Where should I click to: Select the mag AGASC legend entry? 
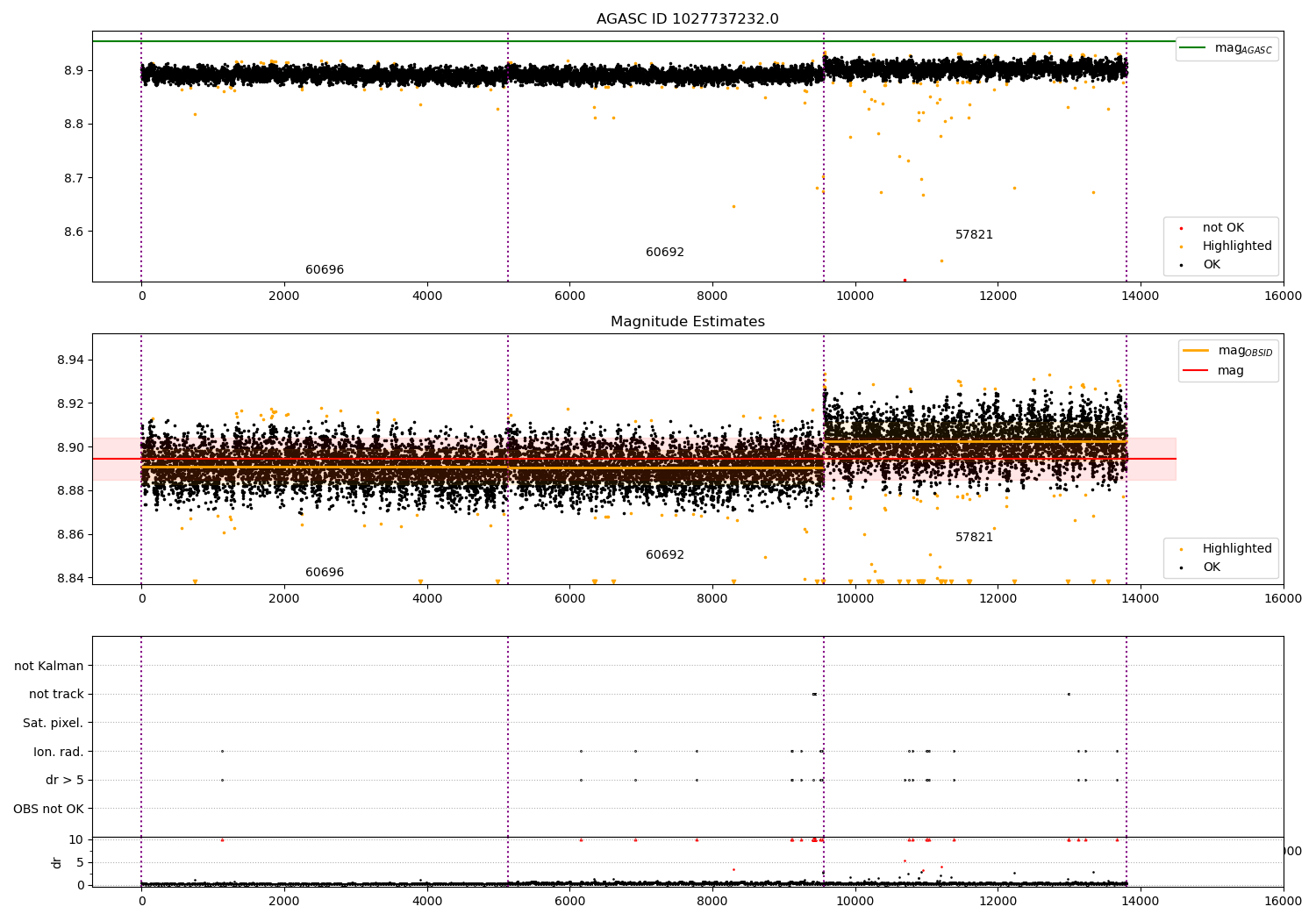[x=1243, y=48]
